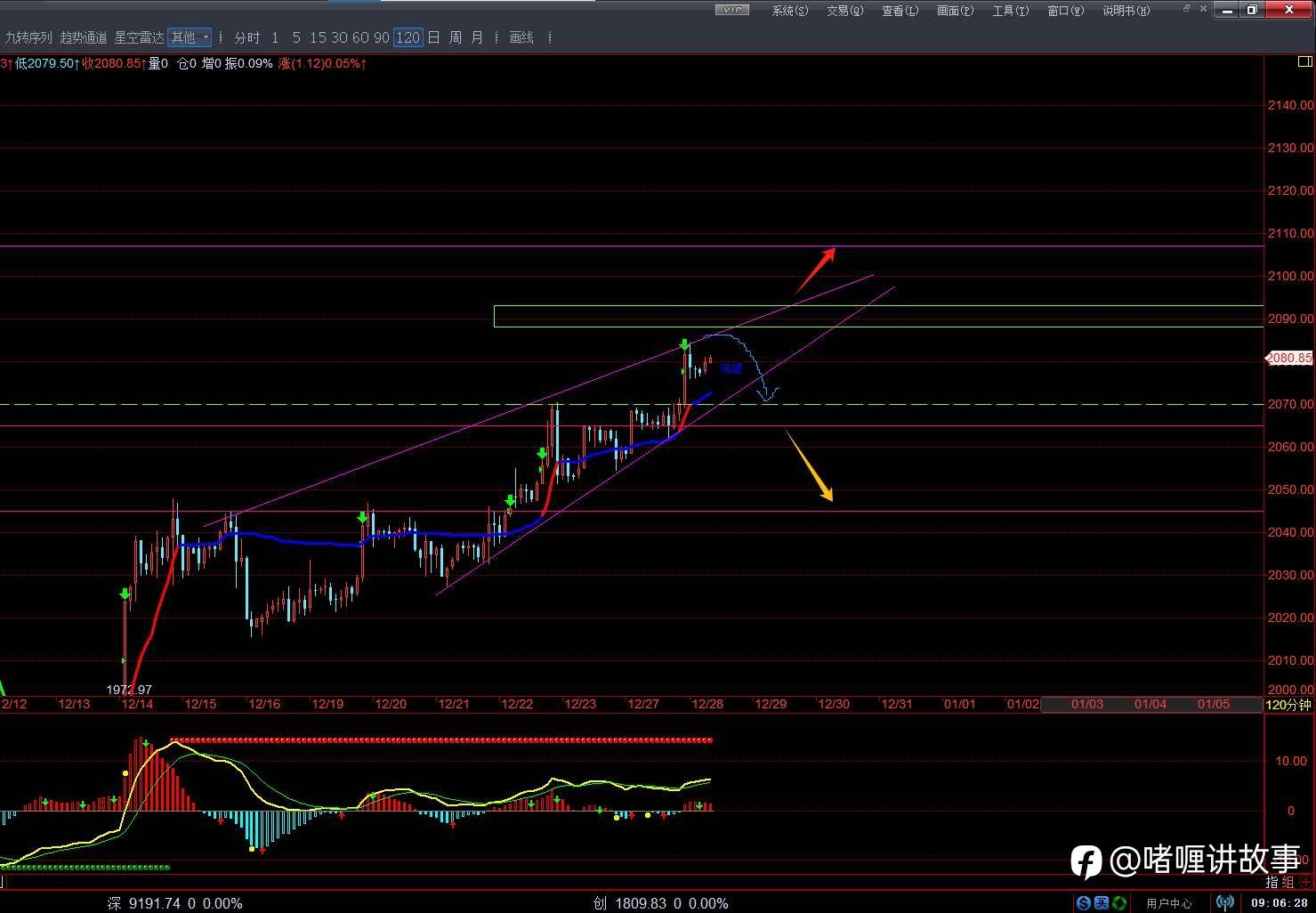Click the blue S coin status icon
This screenshot has height=913, width=1316.
click(x=1083, y=903)
